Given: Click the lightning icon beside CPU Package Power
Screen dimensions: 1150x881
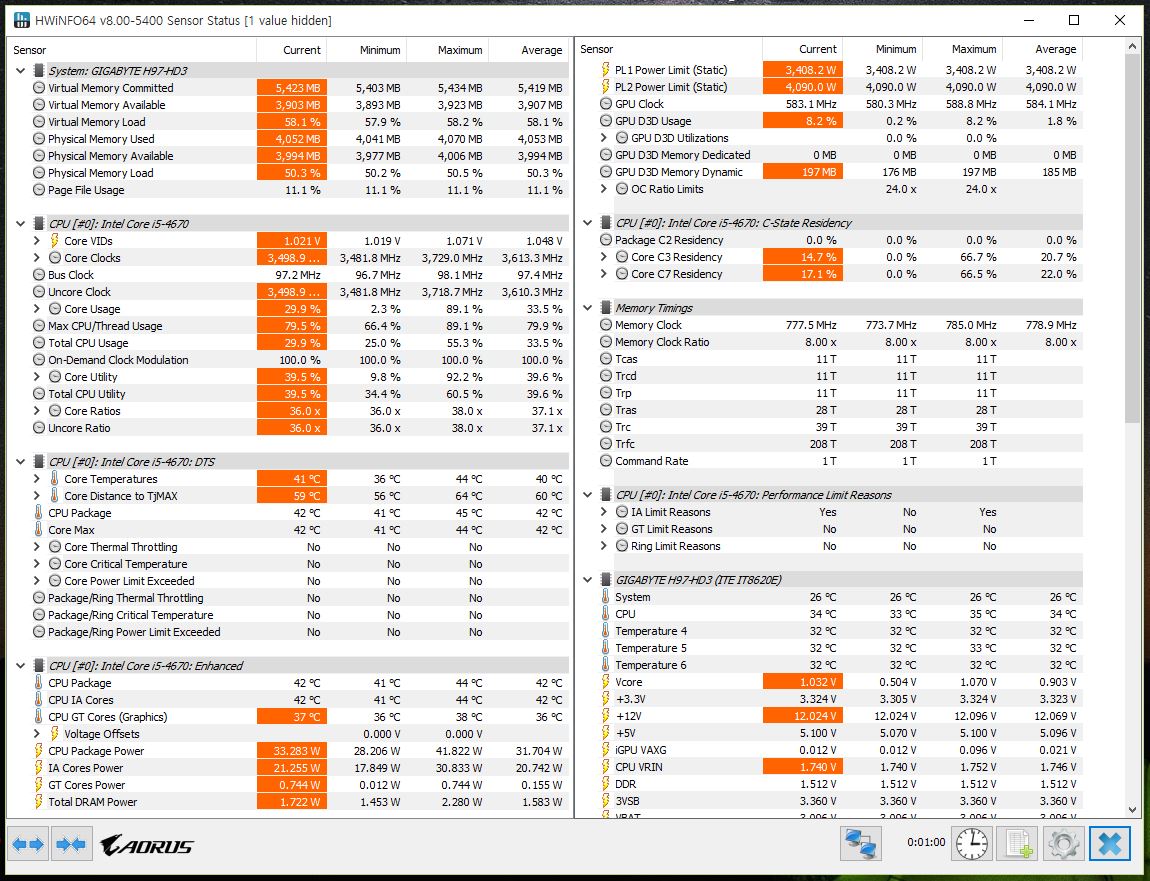Looking at the screenshot, I should click(39, 750).
